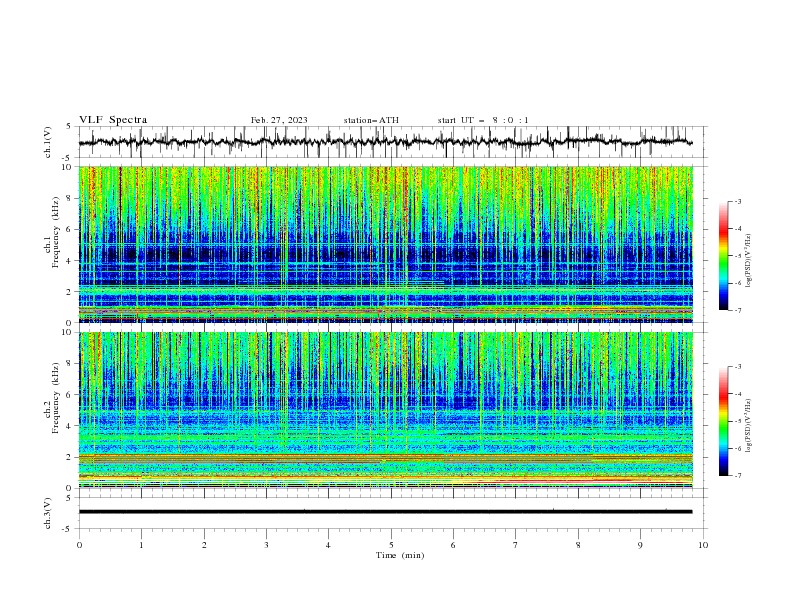Click time axis tick label "2"
792x612 pixels.
pyautogui.click(x=204, y=545)
